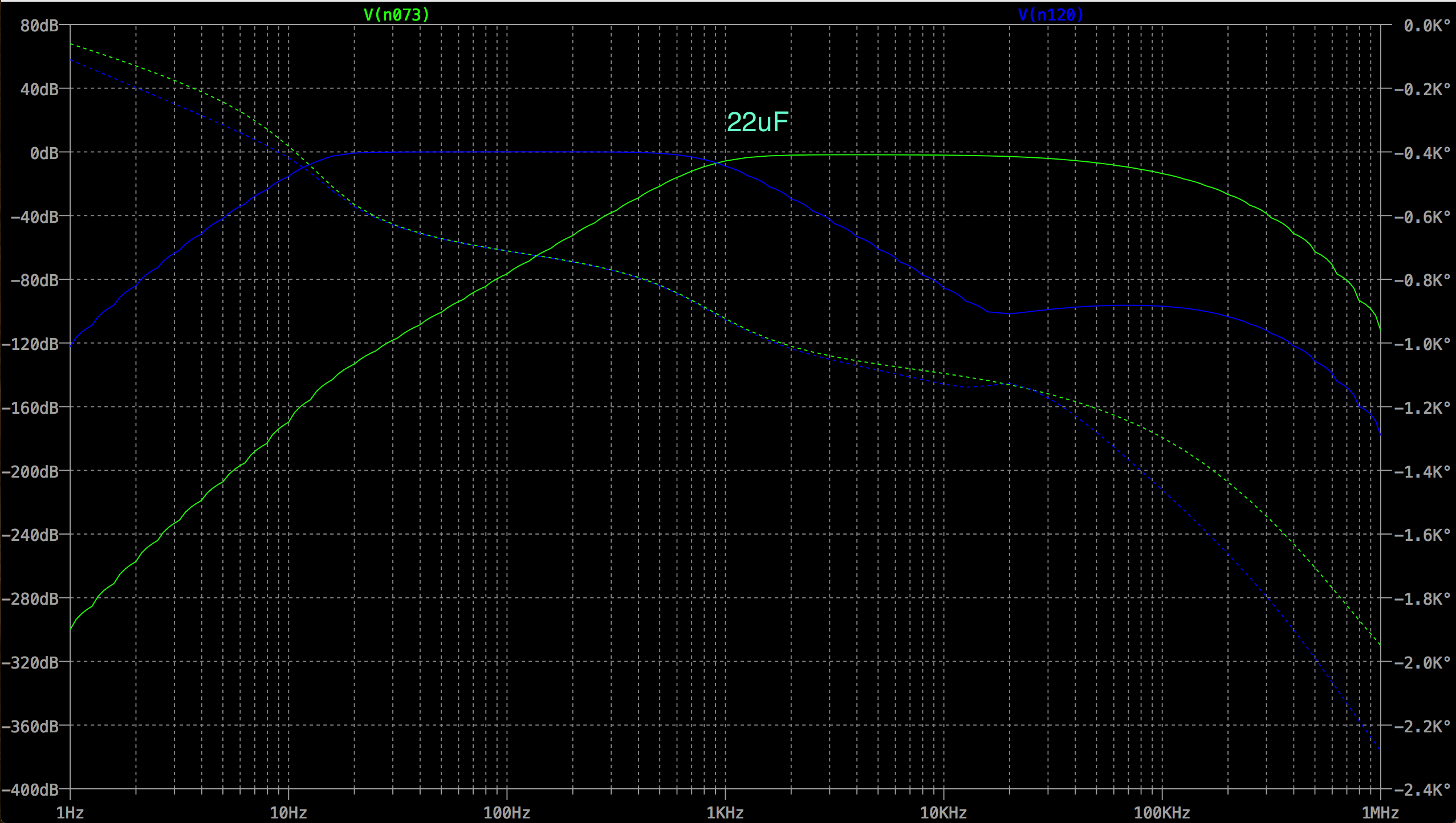Click the 40dB magnitude axis label

point(39,89)
